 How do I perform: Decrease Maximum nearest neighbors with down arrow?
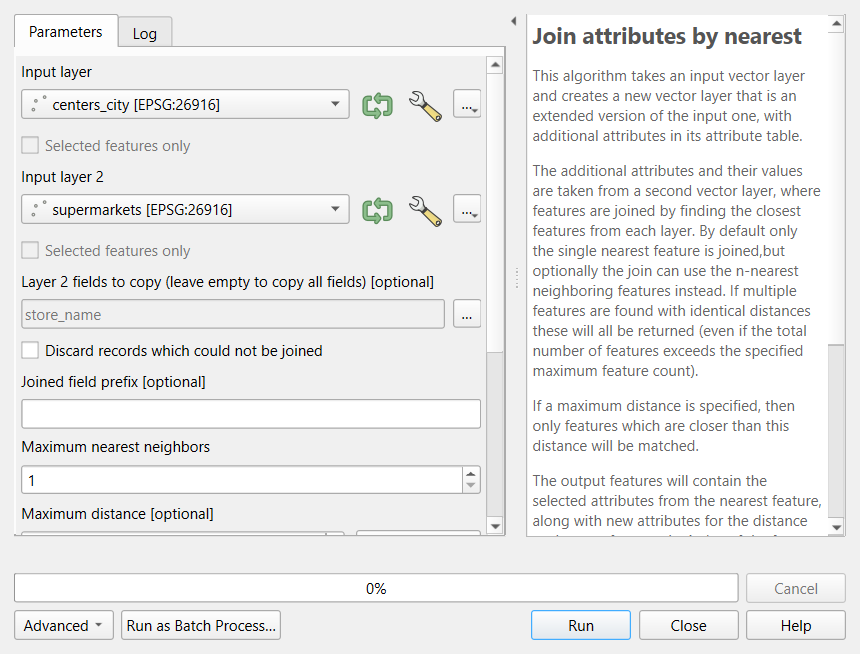[471, 486]
